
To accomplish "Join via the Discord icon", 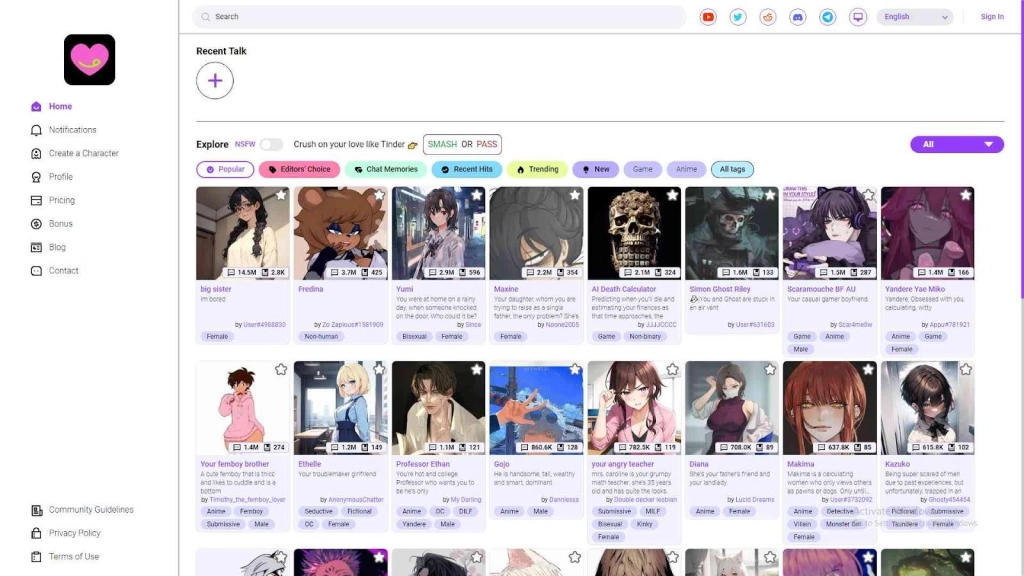I will click(795, 17).
